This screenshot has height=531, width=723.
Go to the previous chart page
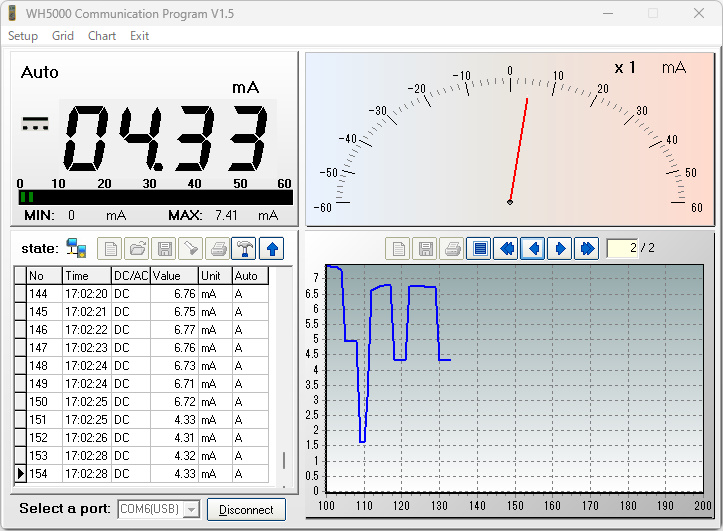[533, 248]
